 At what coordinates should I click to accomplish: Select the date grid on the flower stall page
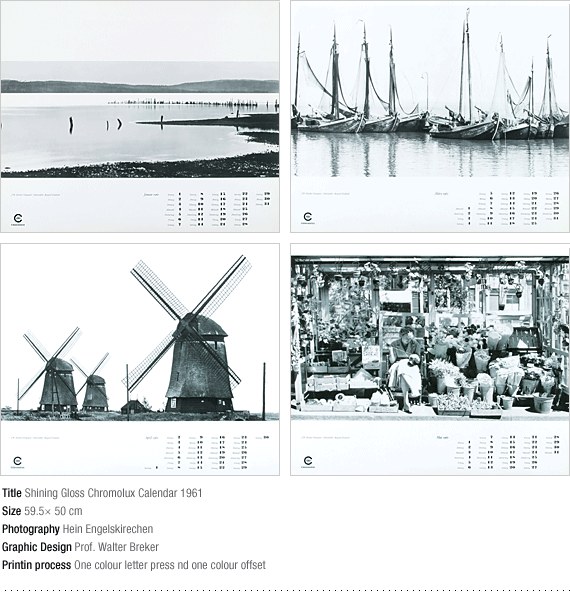click(507, 452)
